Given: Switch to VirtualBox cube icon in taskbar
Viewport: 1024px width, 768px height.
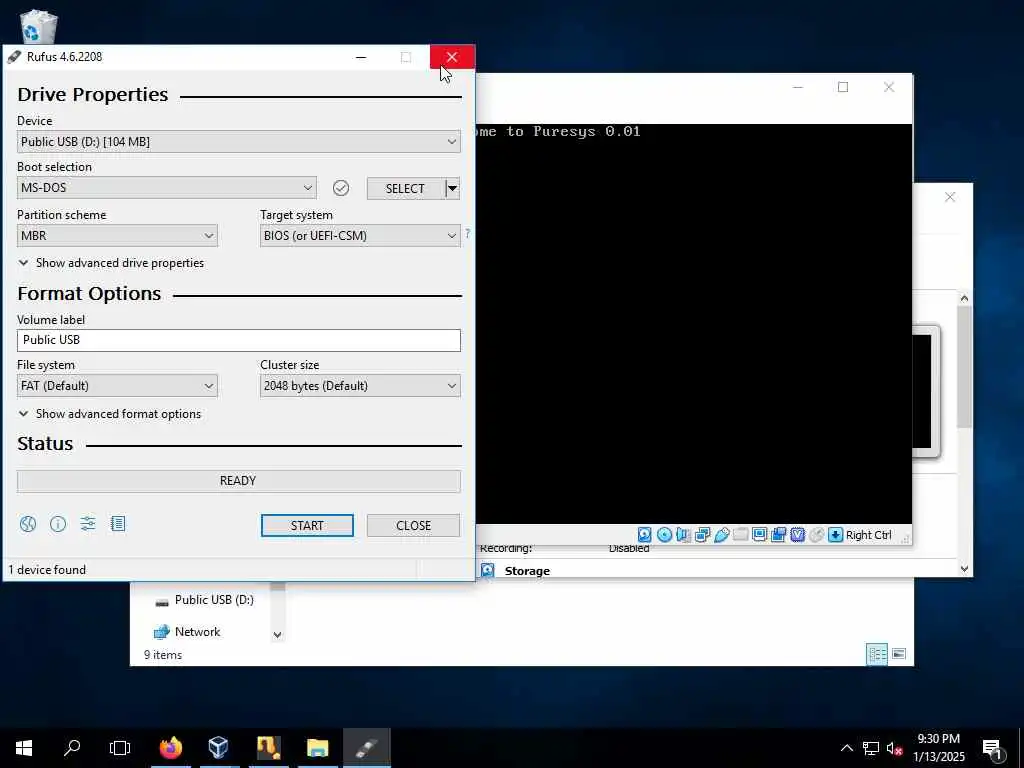Looking at the screenshot, I should pos(219,748).
